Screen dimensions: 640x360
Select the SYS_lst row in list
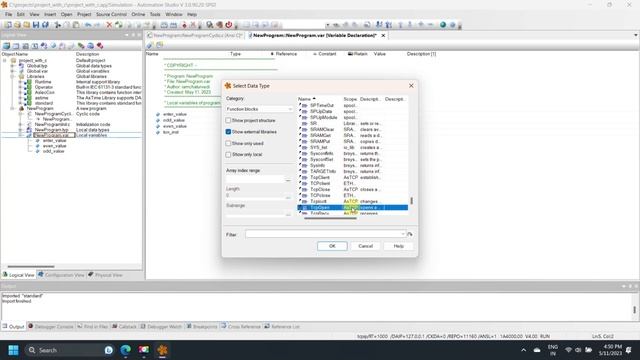(x=353, y=147)
